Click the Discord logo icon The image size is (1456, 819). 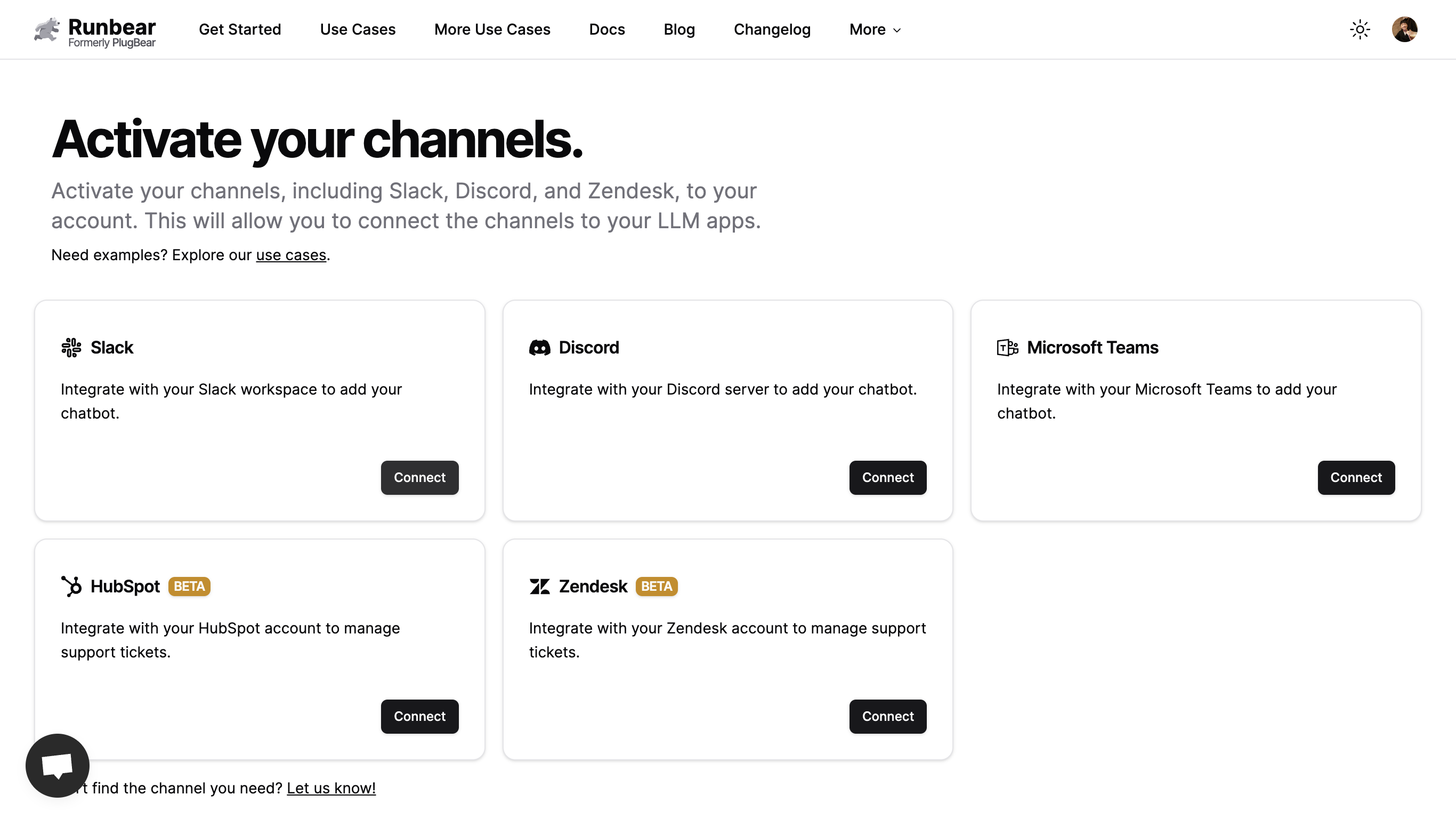539,347
